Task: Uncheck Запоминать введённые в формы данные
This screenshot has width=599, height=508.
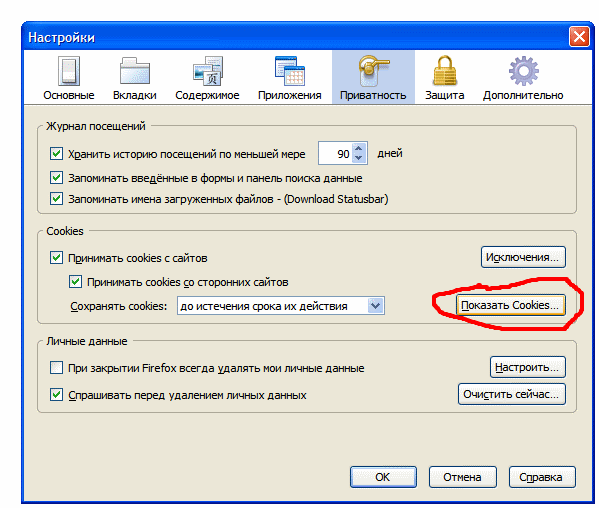Action: pos(56,178)
